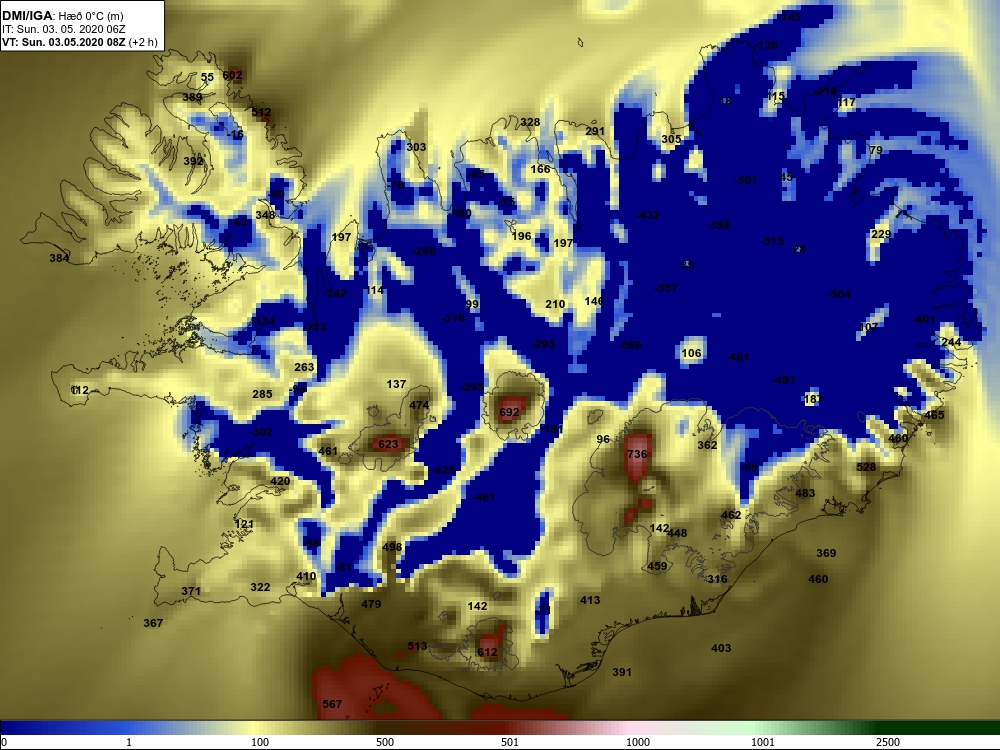Click the 'DMI/IGA: Hæð 0°C (m)' title text
Image resolution: width=1000 pixels, height=750 pixels.
(63, 16)
